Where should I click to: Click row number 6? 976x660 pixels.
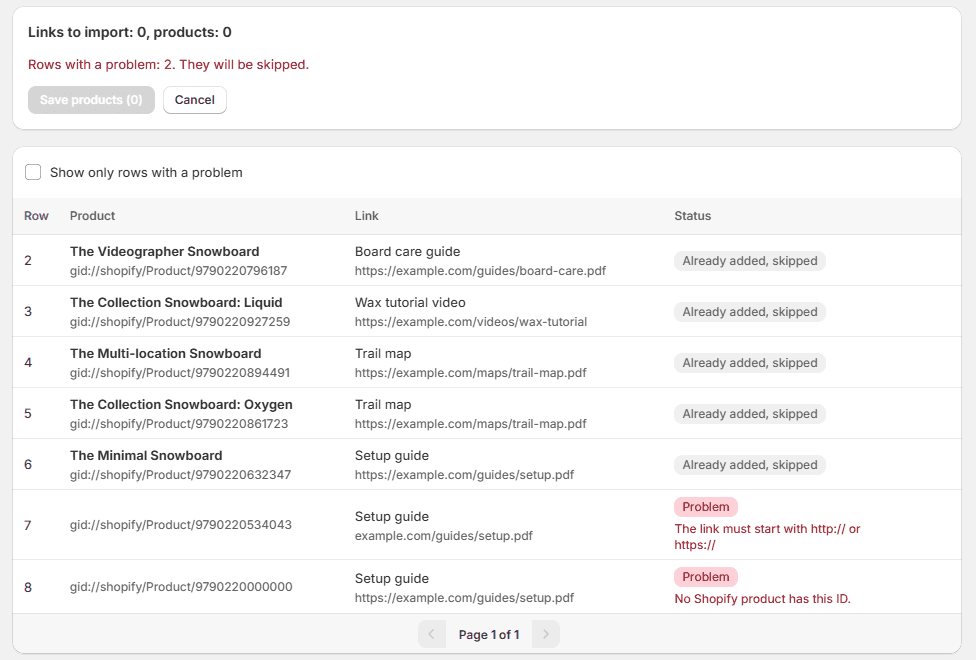pos(28,465)
